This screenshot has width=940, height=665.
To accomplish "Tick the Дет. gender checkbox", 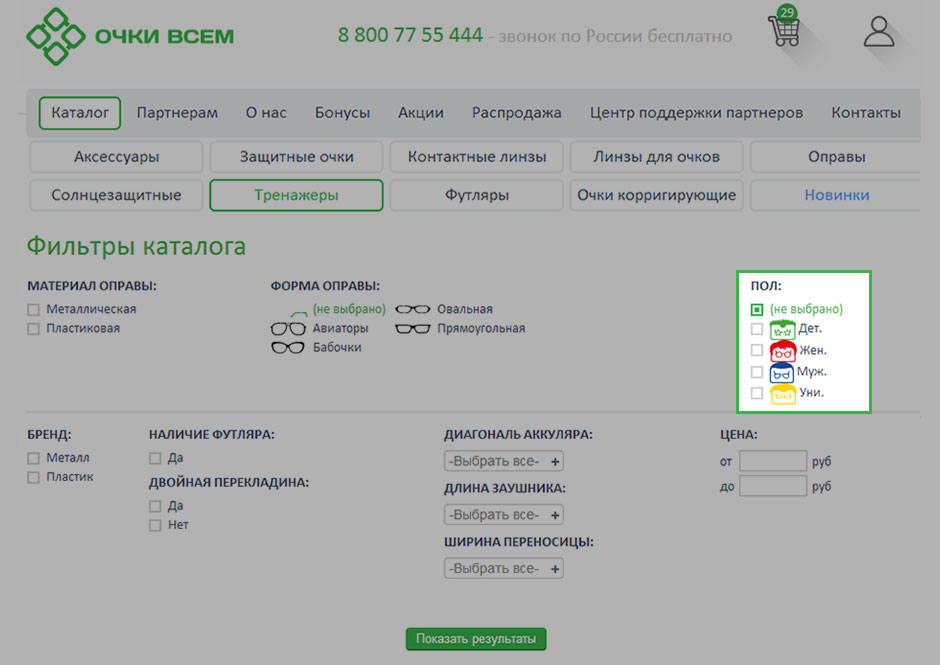I will click(x=757, y=329).
